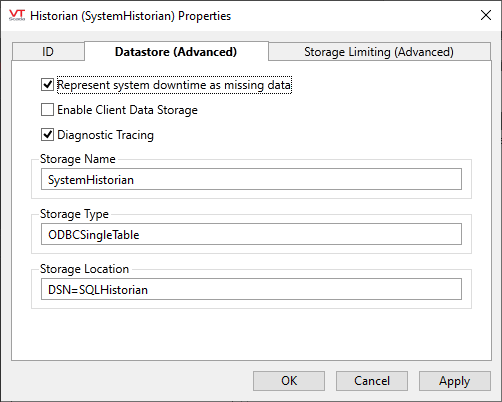Viewport: 502px width, 402px height.
Task: Click the VTScada logo in title bar
Action: click(x=17, y=15)
